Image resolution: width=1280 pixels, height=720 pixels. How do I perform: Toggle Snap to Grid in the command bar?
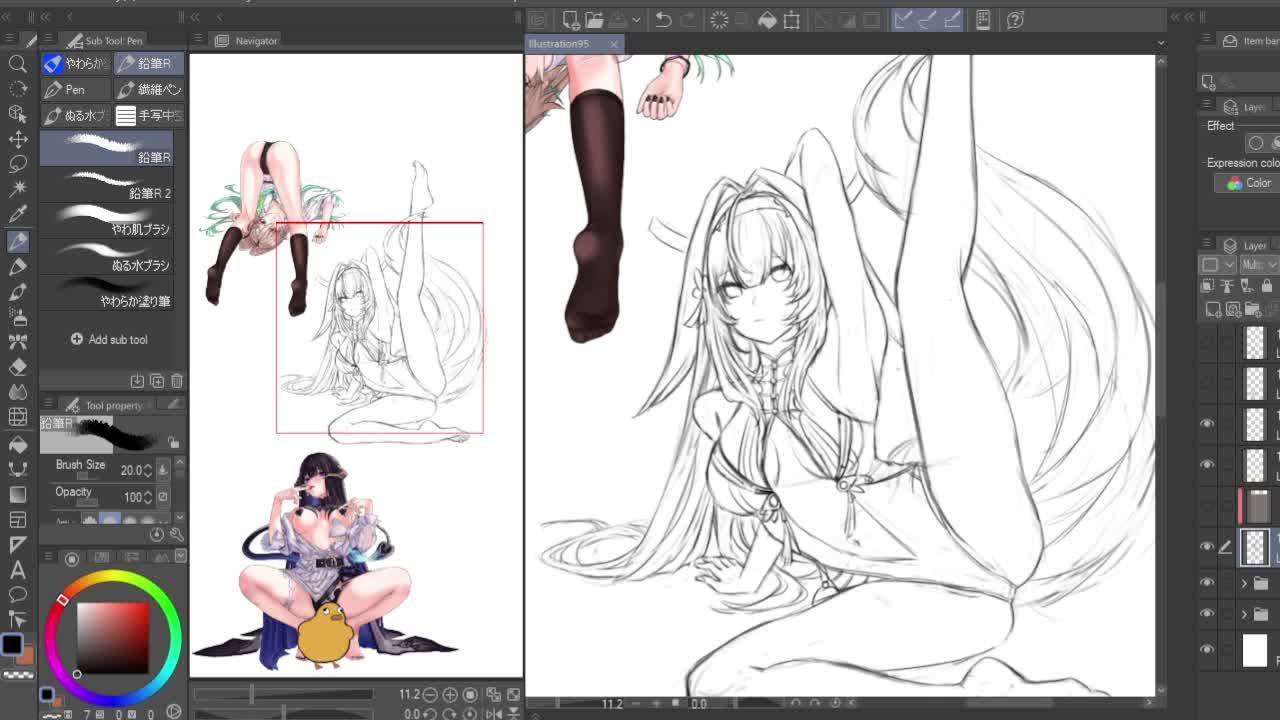pos(952,20)
